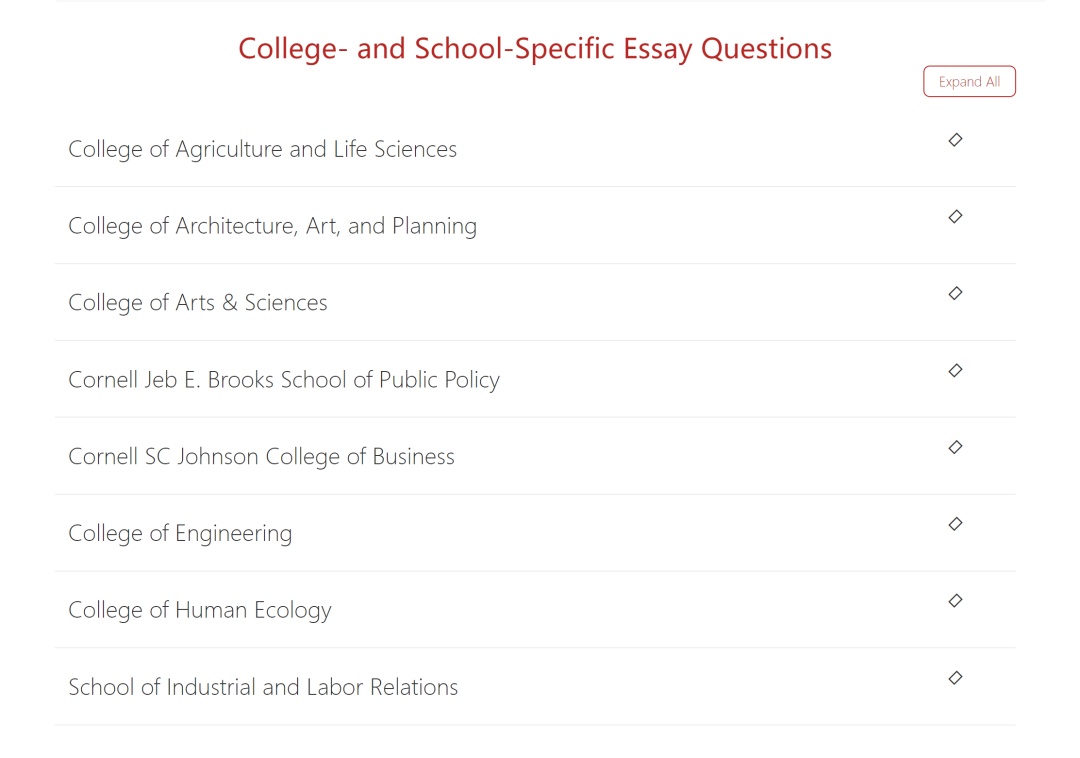The width and height of the screenshot is (1080, 758).
Task: Click the blank row area of College of Human Ecology
Action: pos(620,610)
